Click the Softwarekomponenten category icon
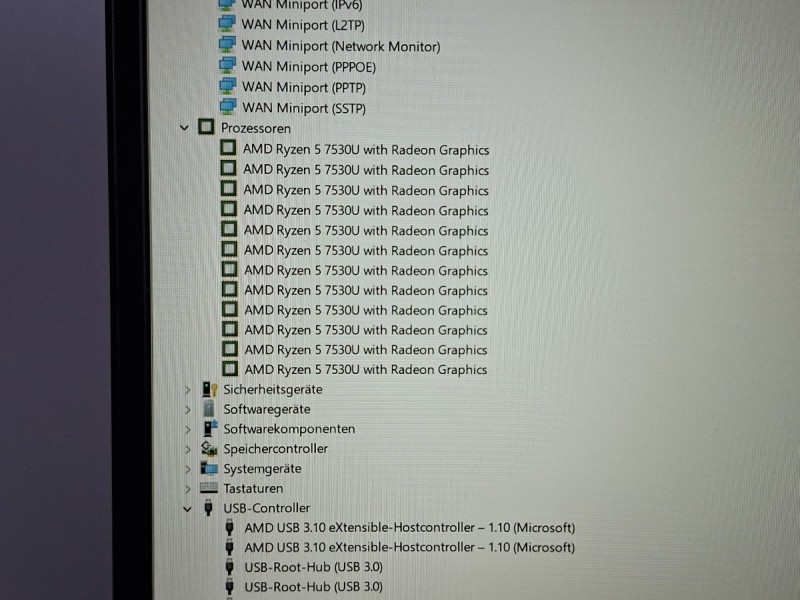The image size is (800, 600). 209,429
